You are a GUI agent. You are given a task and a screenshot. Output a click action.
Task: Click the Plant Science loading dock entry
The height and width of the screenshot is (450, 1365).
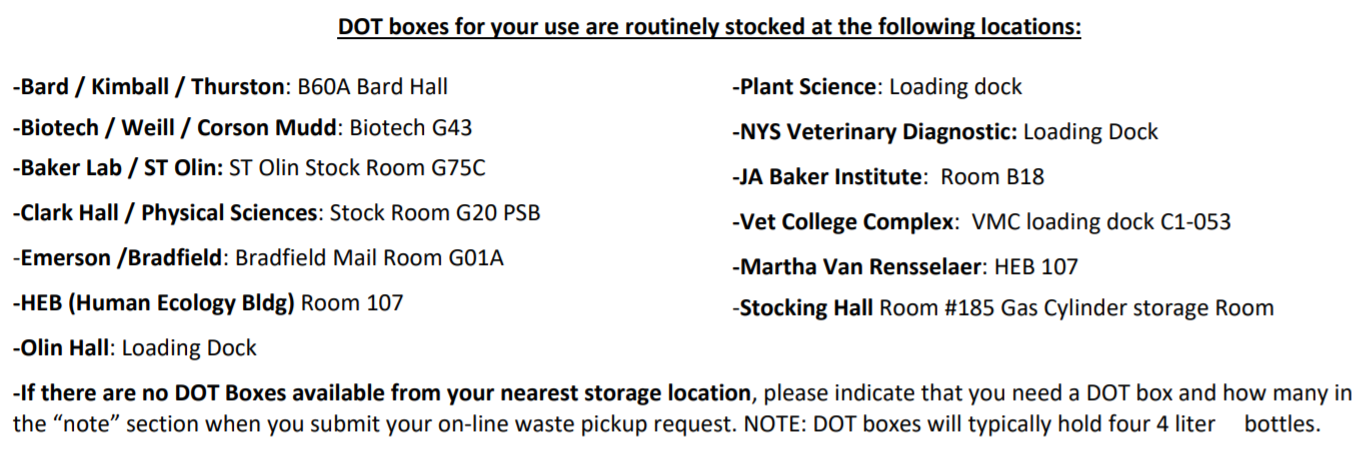tap(877, 87)
